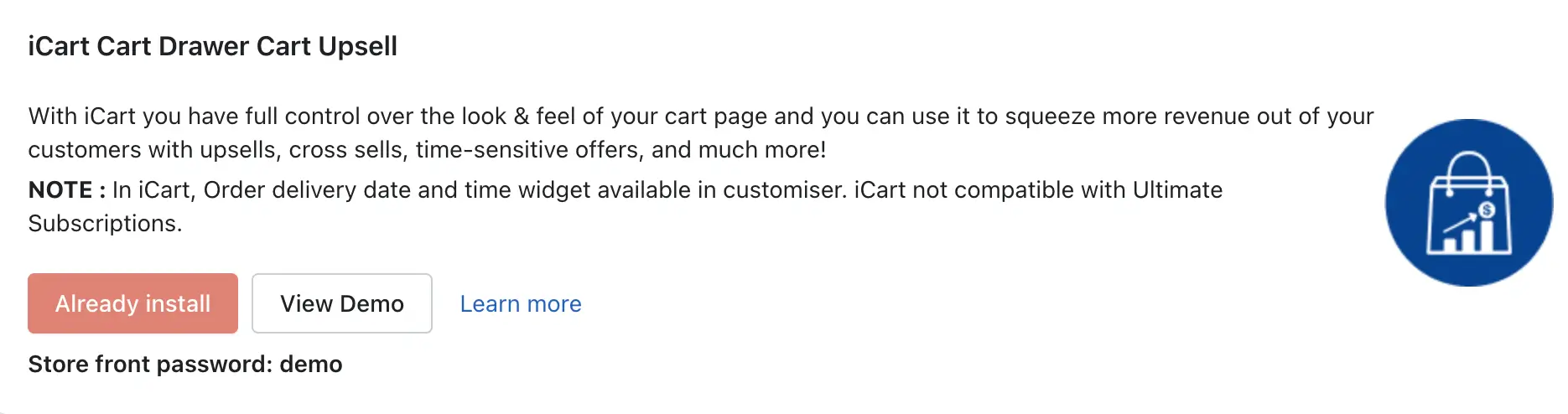This screenshot has height=414, width=1568.
Task: Open the View Demo button
Action: pos(342,303)
